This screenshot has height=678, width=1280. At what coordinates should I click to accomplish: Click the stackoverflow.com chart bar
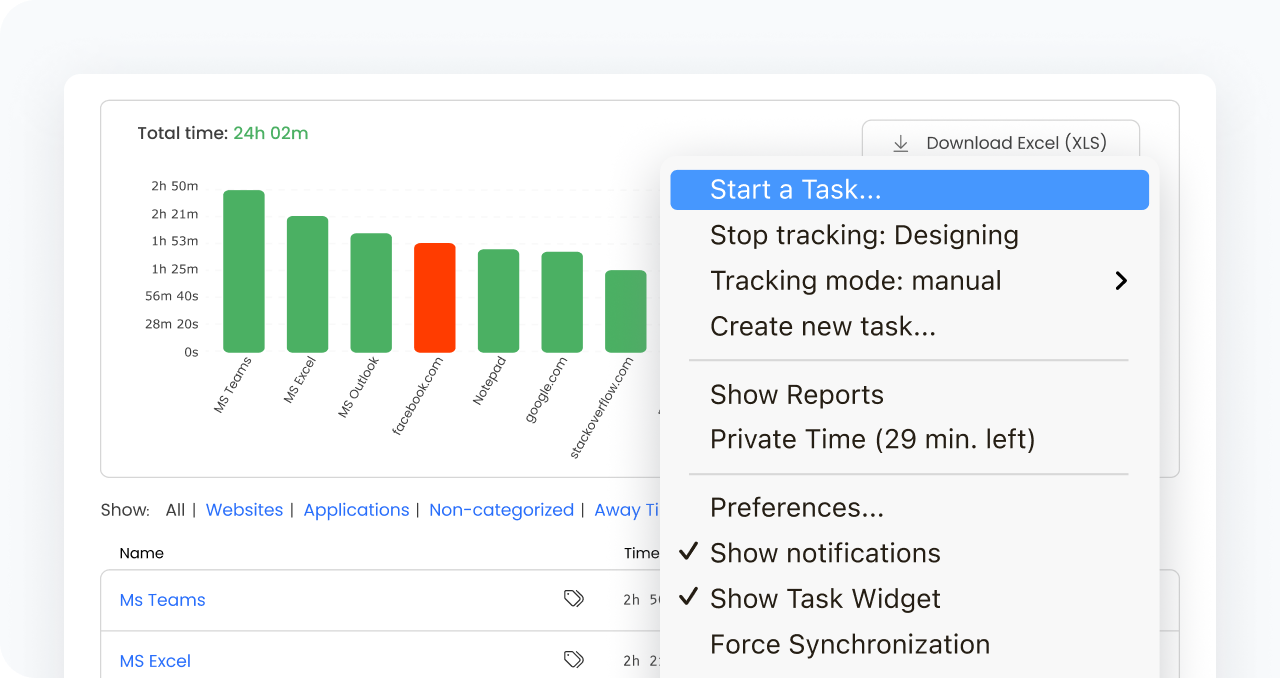[x=626, y=311]
